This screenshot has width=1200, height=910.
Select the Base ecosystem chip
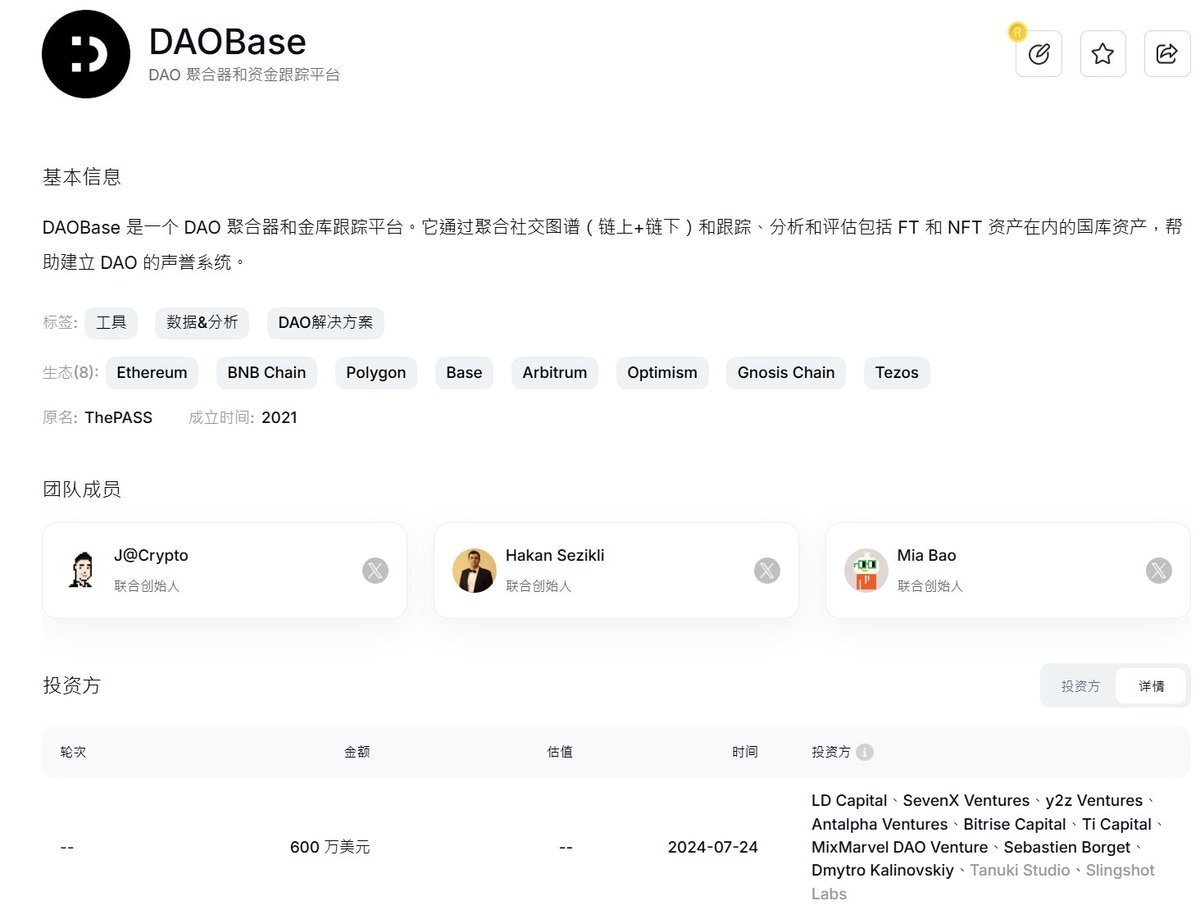(x=464, y=373)
